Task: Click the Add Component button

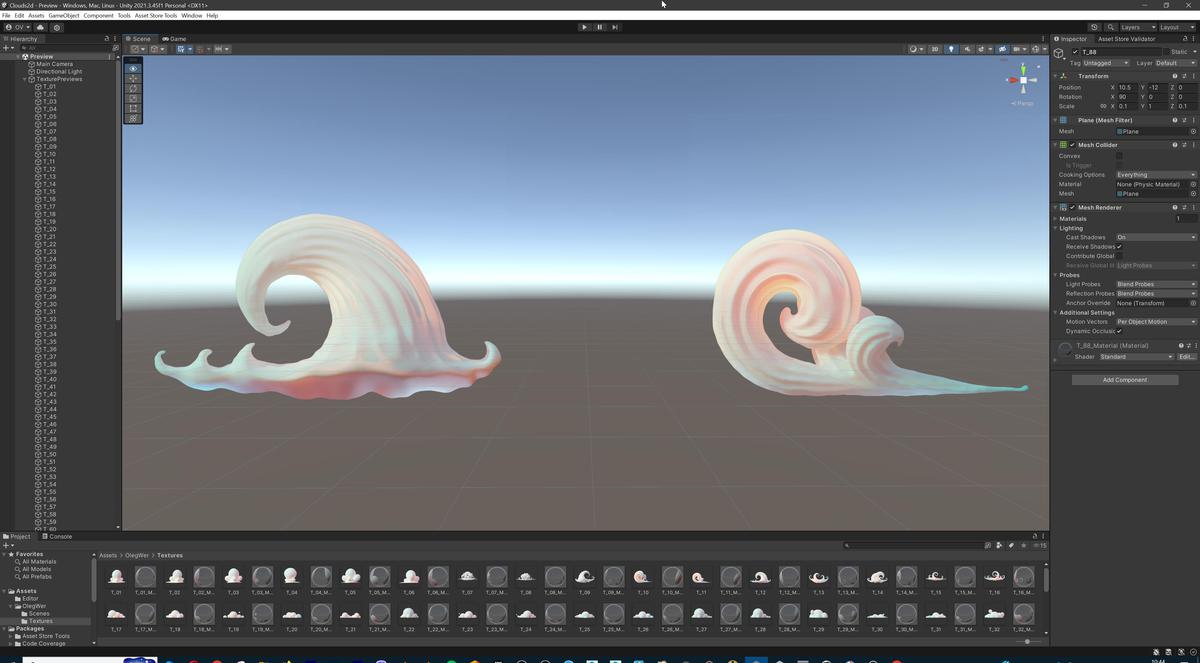Action: pos(1124,380)
